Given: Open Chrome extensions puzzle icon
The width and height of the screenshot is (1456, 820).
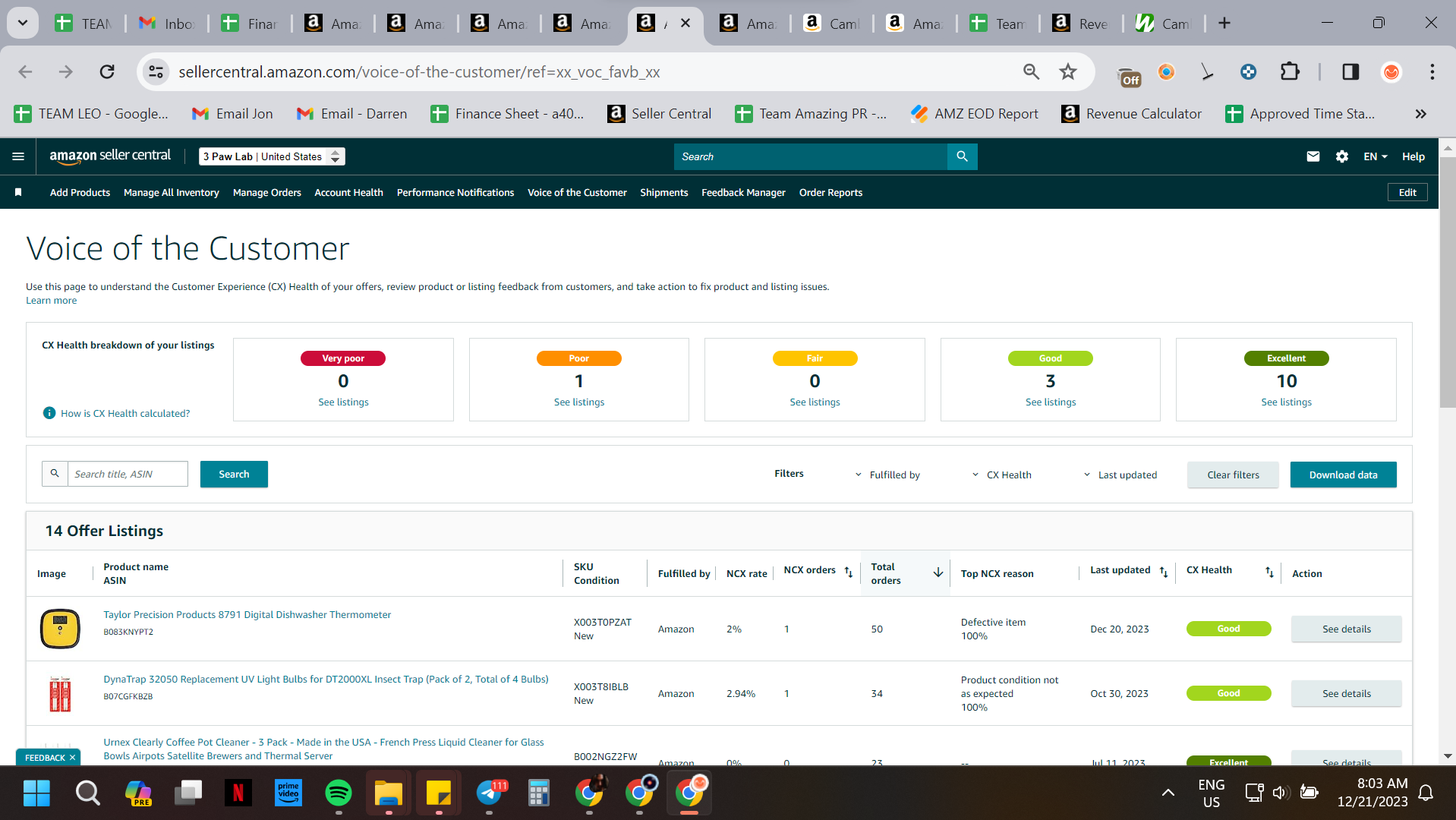Looking at the screenshot, I should pos(1290,71).
